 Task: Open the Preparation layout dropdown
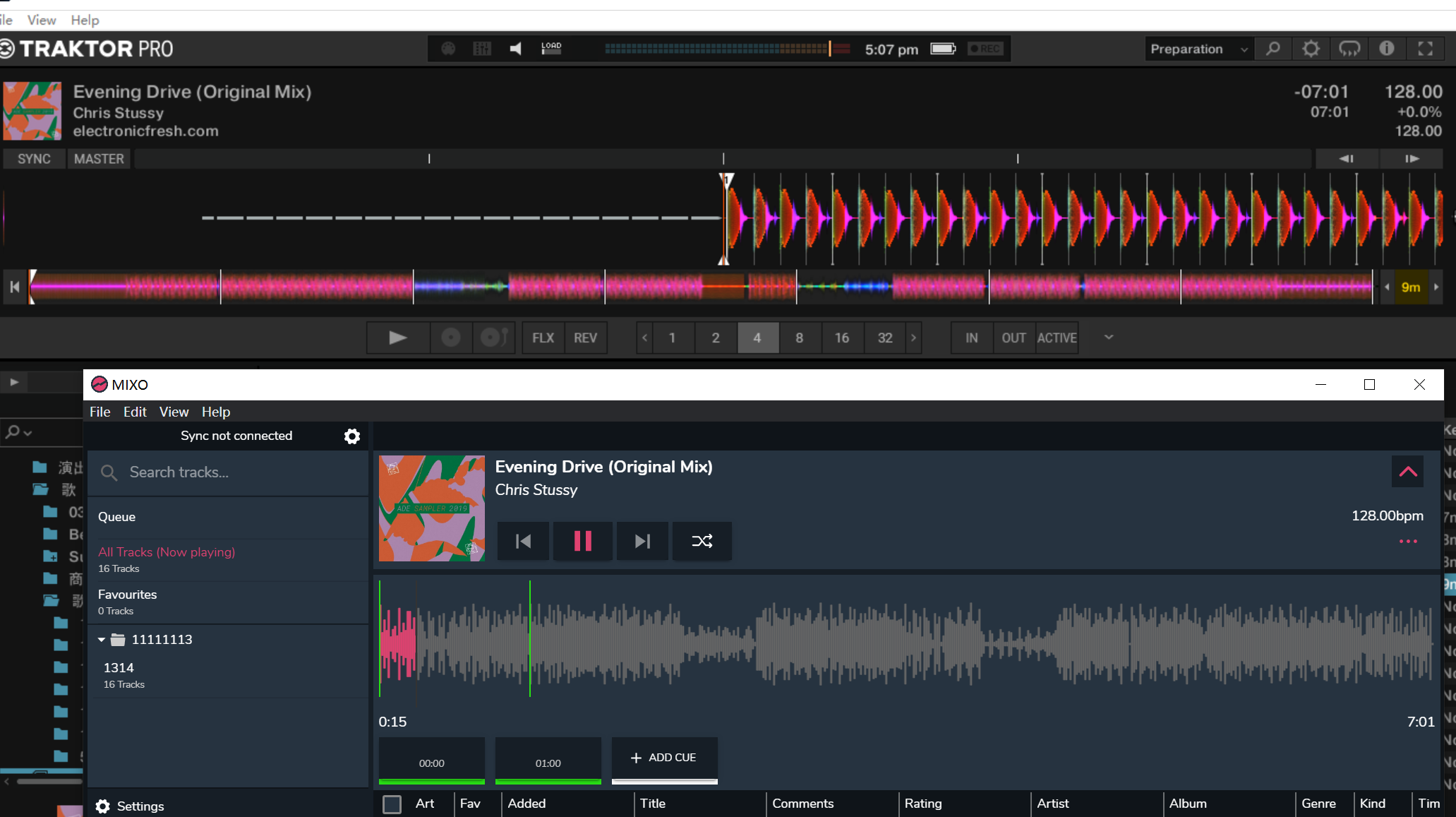tap(1198, 49)
